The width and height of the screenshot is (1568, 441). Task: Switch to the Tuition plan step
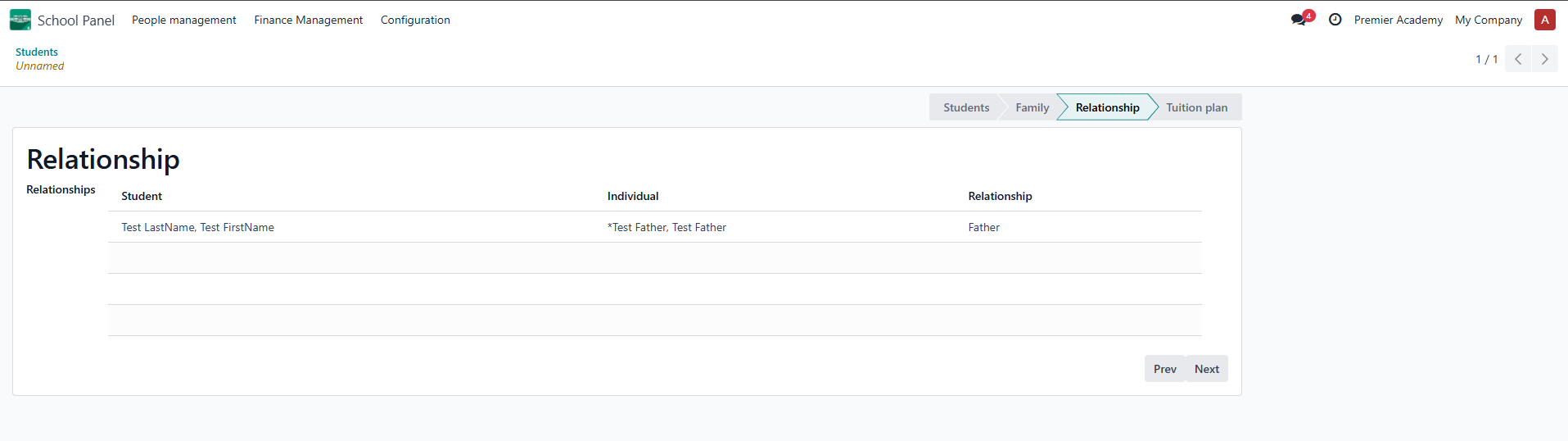(1196, 107)
